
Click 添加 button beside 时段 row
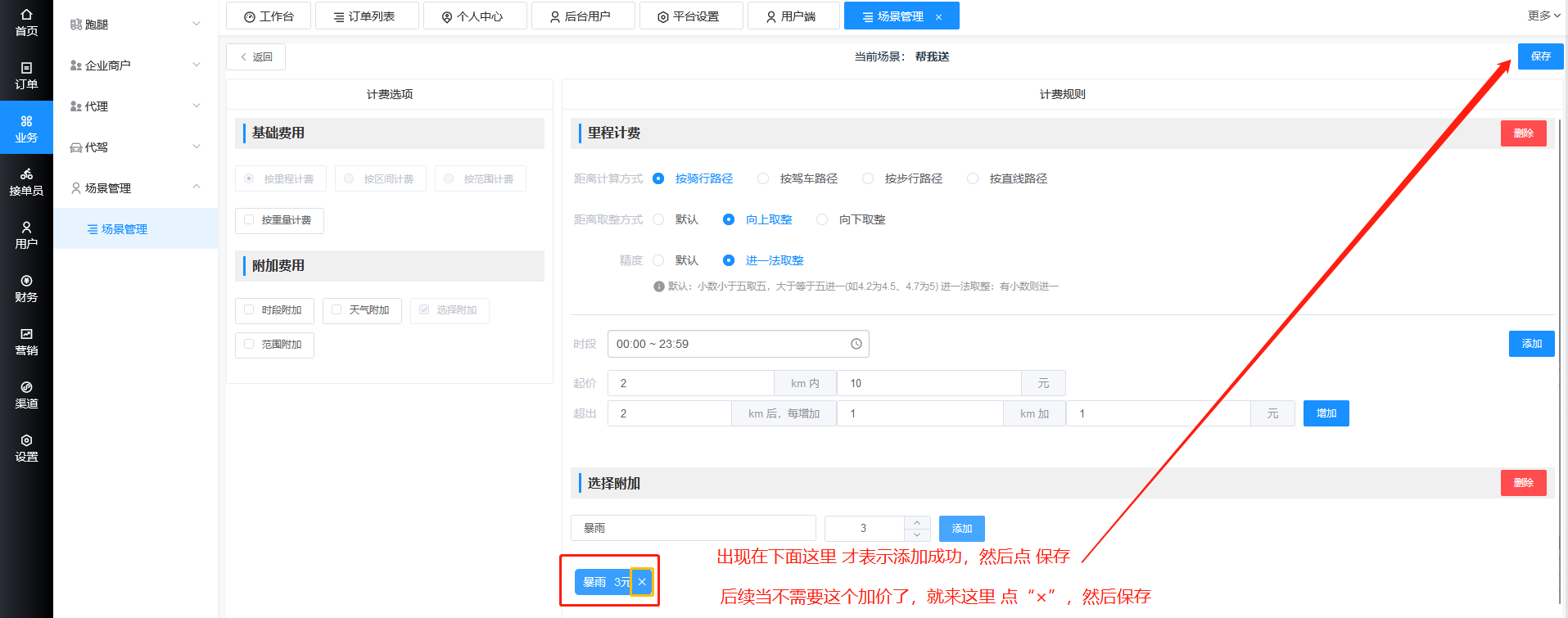pos(1531,344)
